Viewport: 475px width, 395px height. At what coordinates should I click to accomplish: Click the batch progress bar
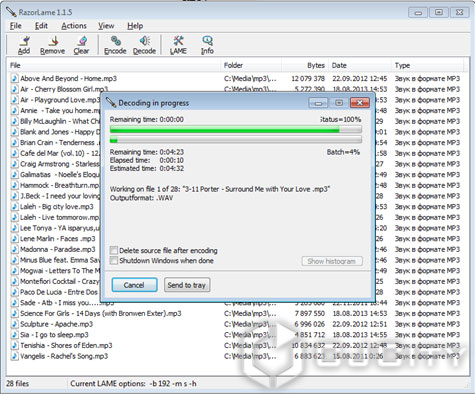[x=236, y=140]
